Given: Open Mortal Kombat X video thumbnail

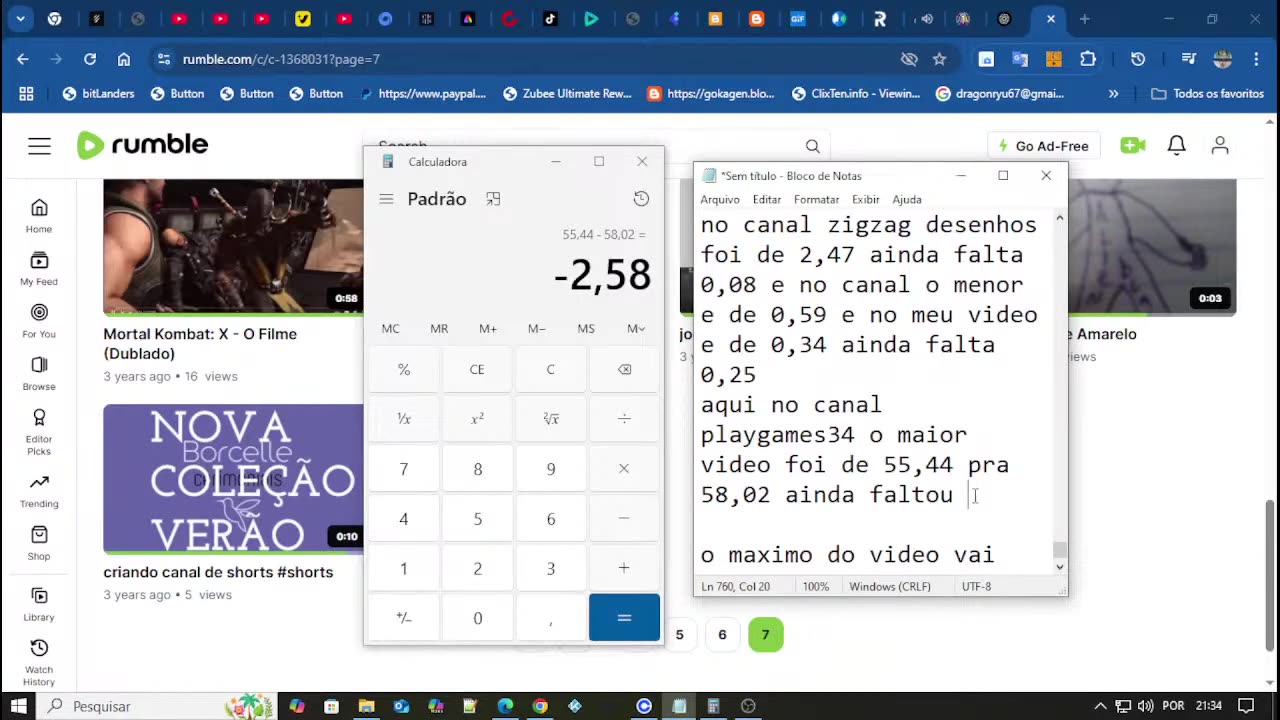Looking at the screenshot, I should click(233, 247).
